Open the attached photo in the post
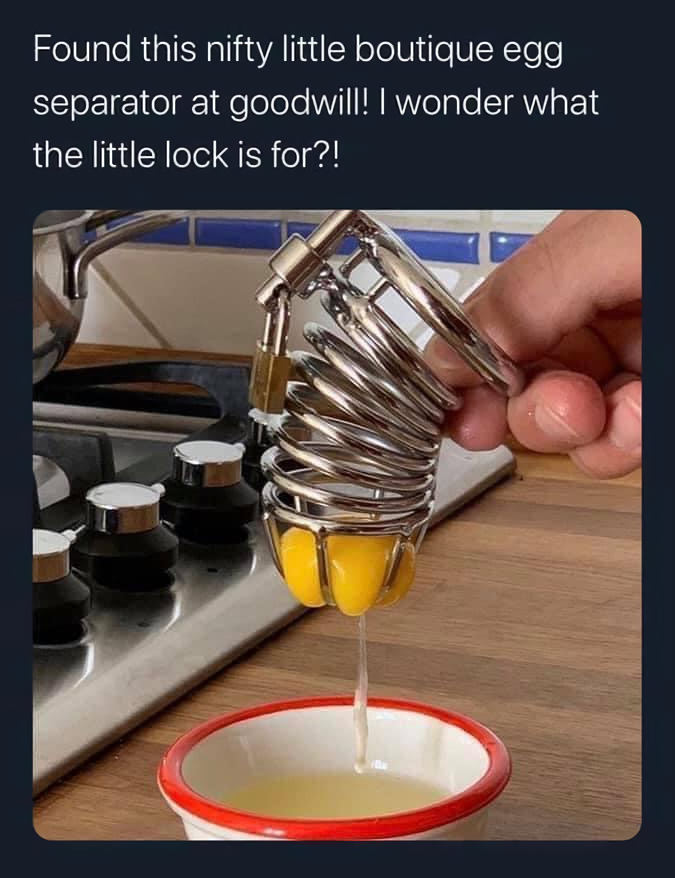 pos(337,525)
